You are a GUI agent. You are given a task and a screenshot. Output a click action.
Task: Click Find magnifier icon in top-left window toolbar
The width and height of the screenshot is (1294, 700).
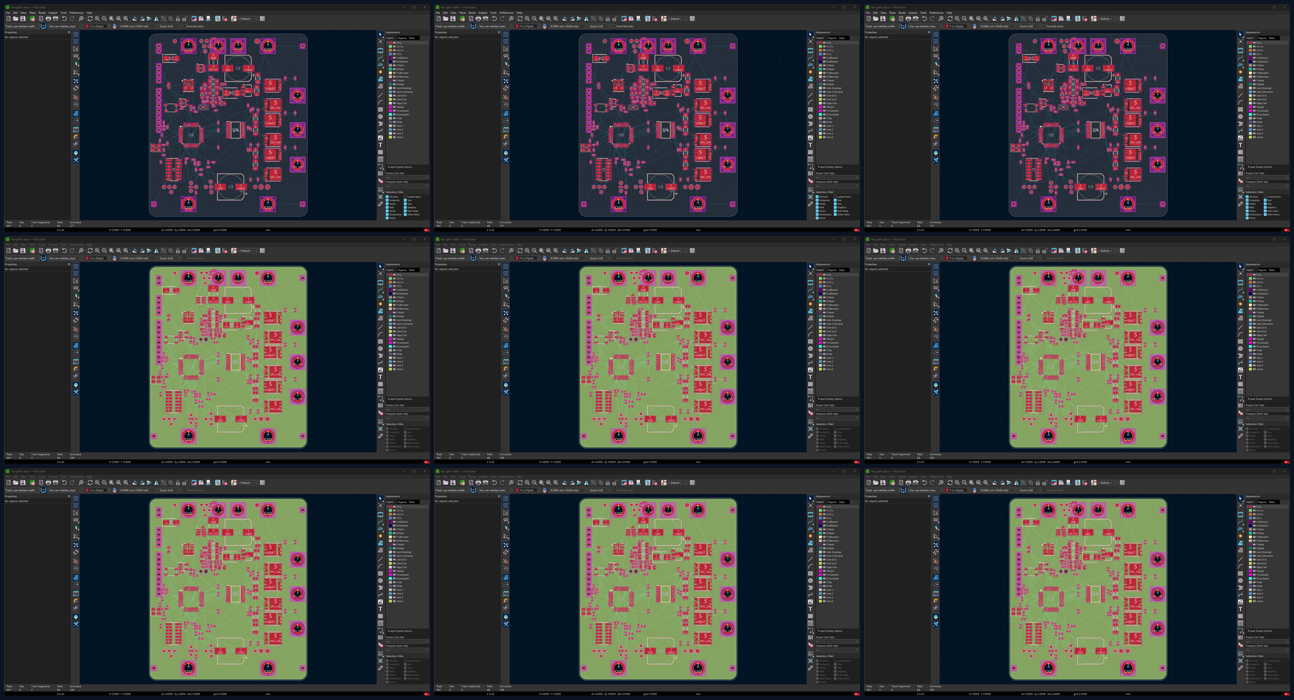pos(81,19)
